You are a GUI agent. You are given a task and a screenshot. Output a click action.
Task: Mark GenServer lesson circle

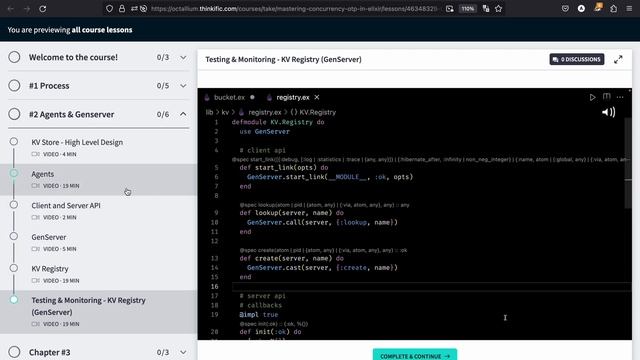click(x=14, y=236)
